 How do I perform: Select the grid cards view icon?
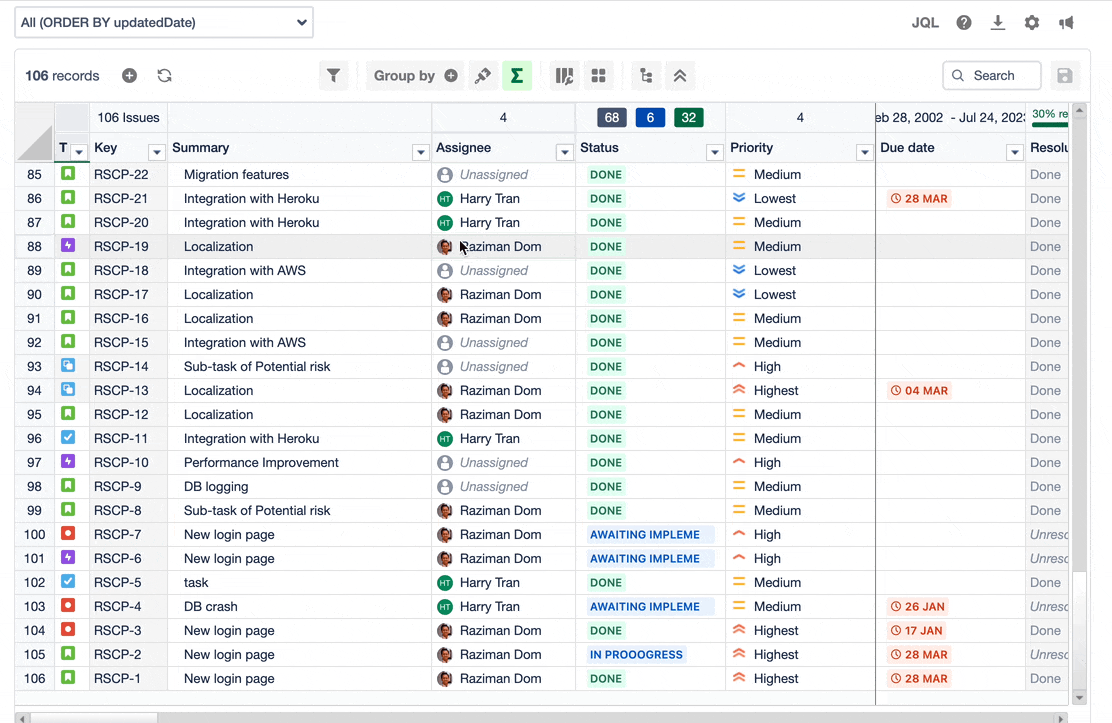click(598, 75)
